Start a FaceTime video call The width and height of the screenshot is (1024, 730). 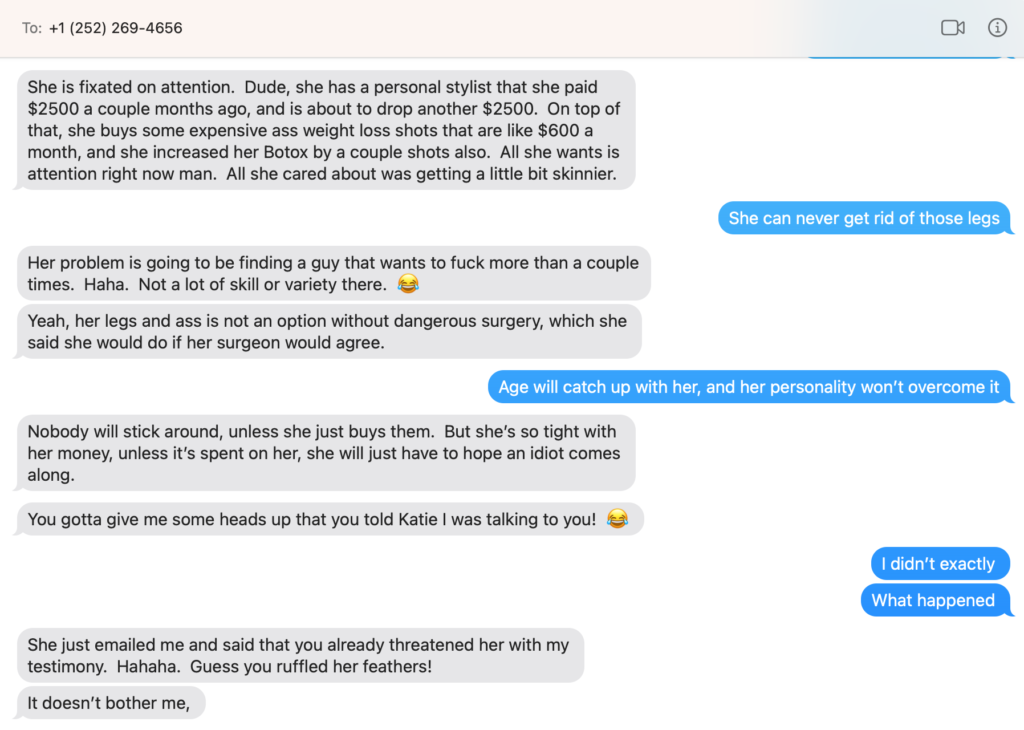click(952, 28)
